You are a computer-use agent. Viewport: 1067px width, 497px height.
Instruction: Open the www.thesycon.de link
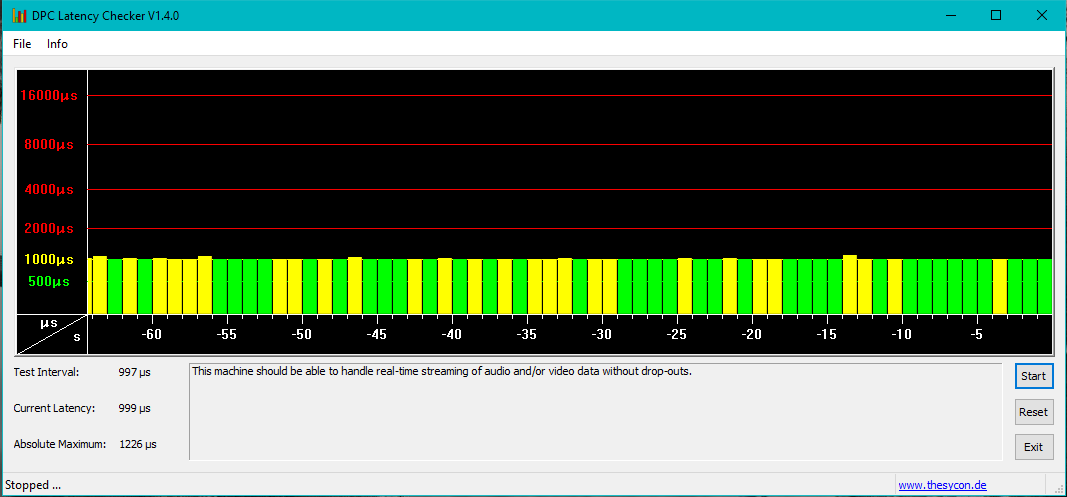pyautogui.click(x=942, y=485)
